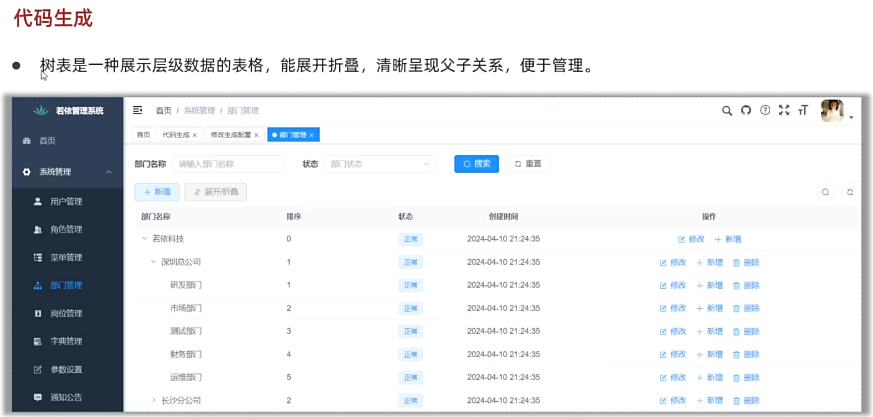Collapse the 深圳总公司 tree row
The height and width of the screenshot is (417, 873).
(x=153, y=262)
